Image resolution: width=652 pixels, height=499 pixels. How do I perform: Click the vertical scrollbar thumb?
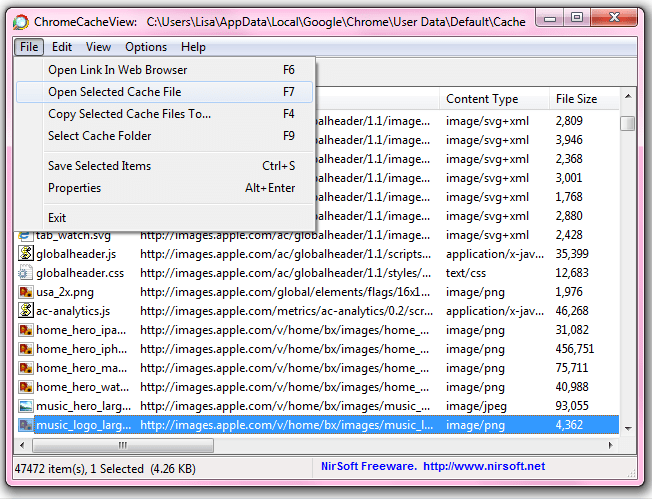tap(627, 124)
